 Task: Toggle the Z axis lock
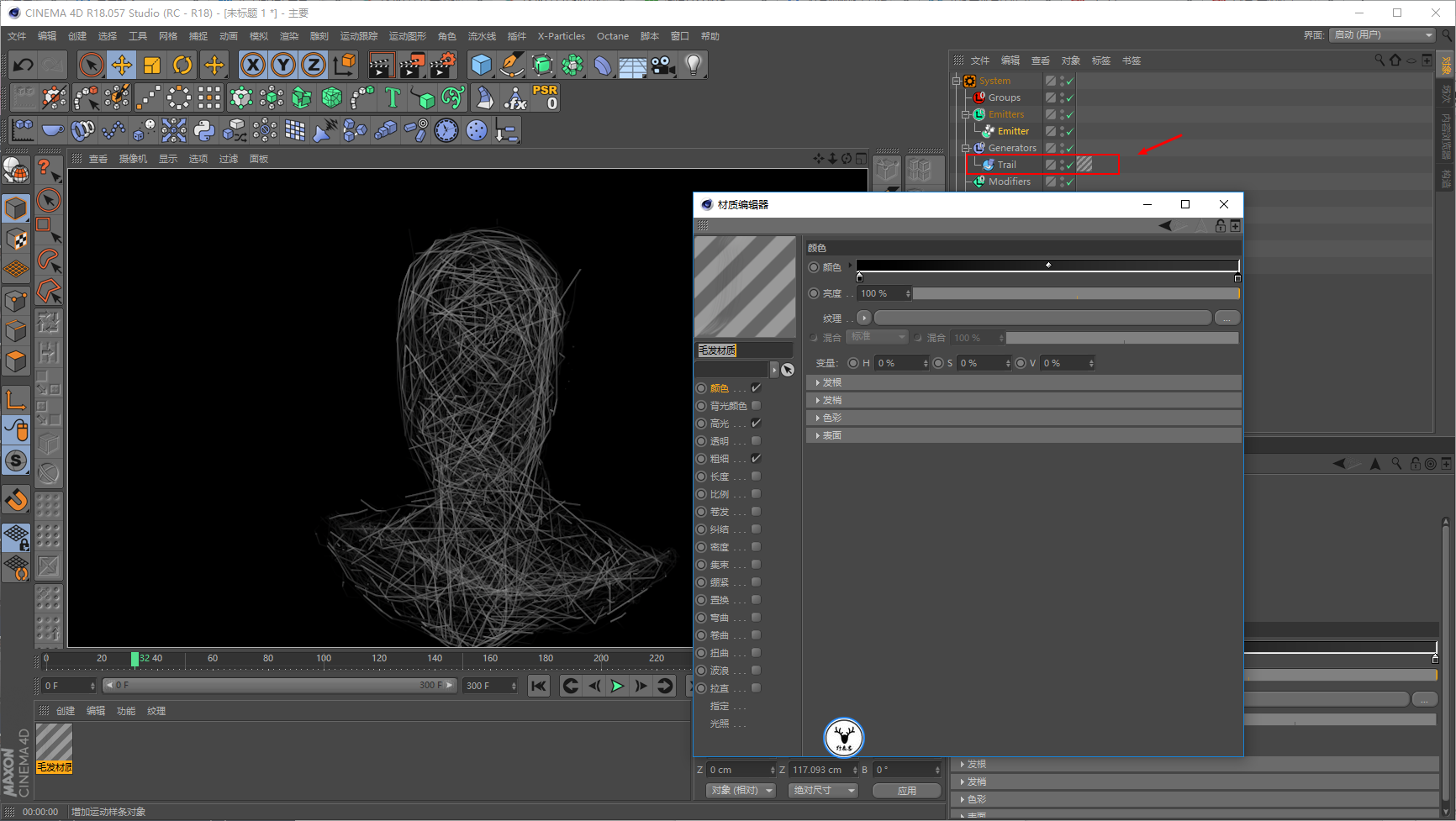(x=314, y=65)
